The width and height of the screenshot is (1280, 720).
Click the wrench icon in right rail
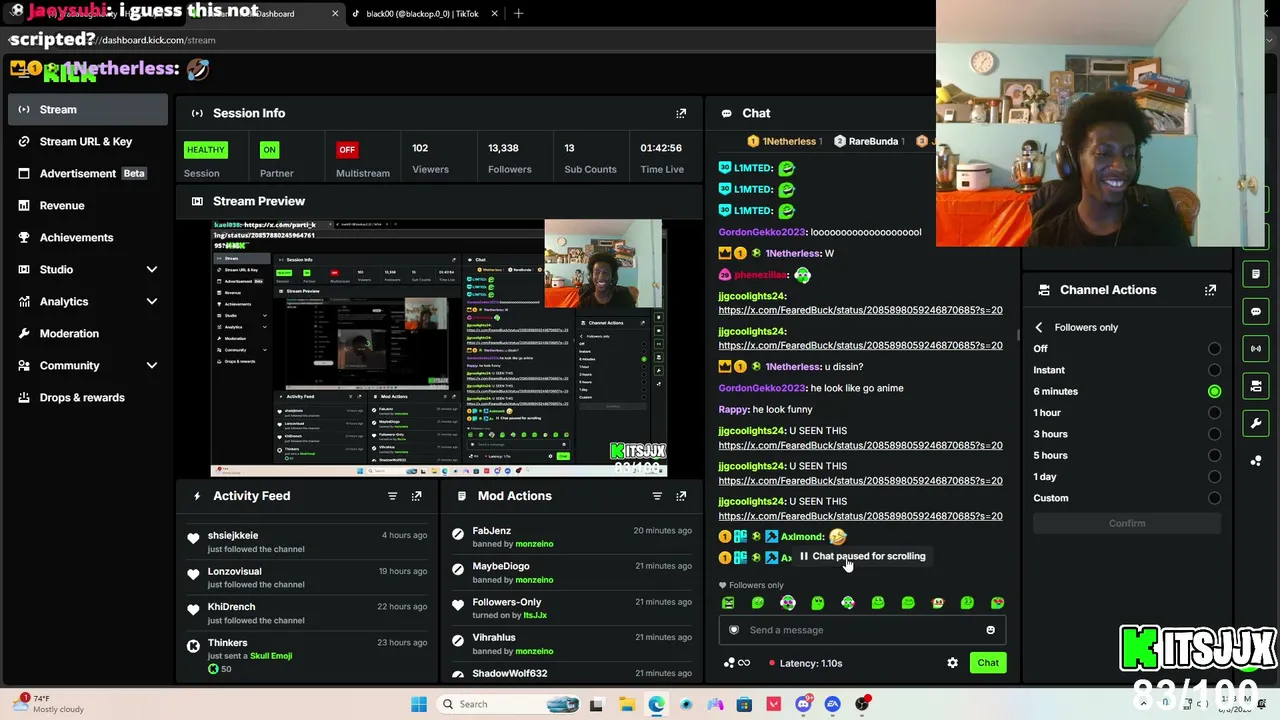coord(1256,423)
